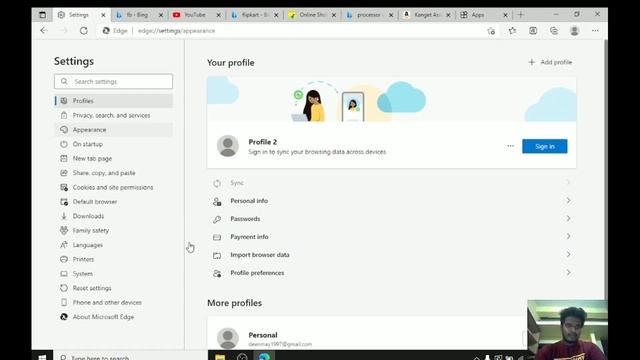
Task: Open the System settings section
Action: coord(114,273)
